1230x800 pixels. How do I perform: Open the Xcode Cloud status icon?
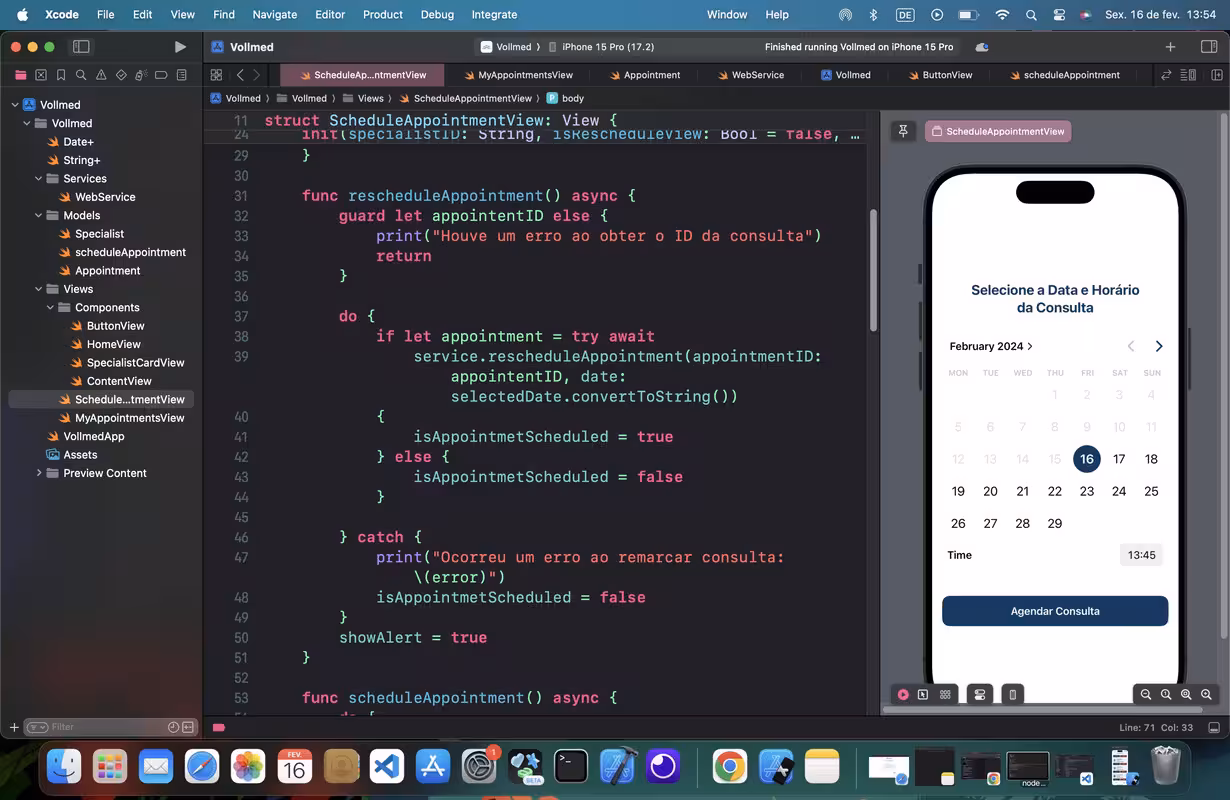(x=982, y=47)
